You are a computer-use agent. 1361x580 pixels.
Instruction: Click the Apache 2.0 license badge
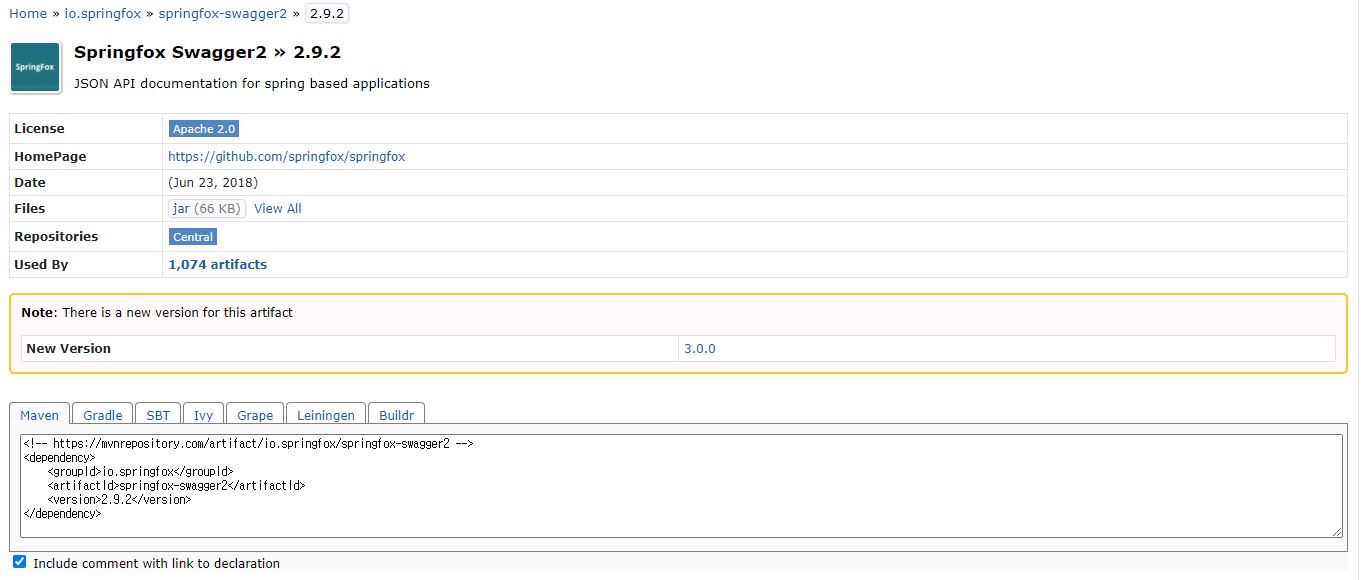point(204,129)
